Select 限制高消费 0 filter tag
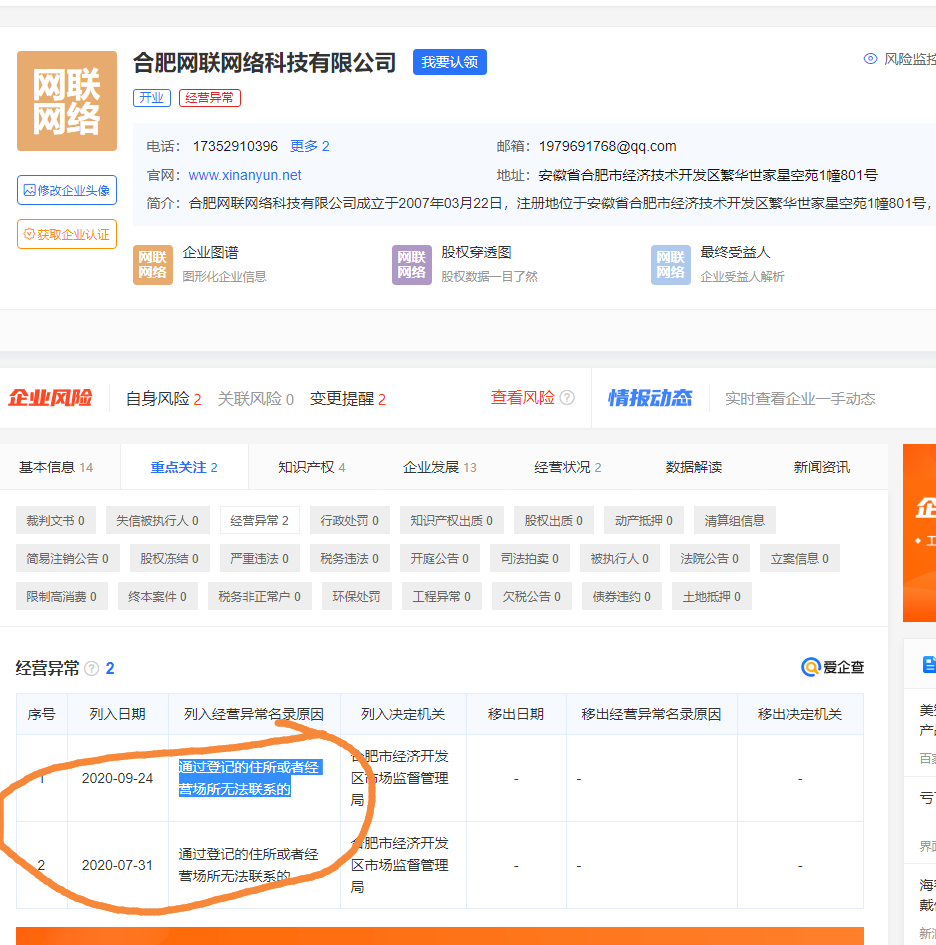Image resolution: width=936 pixels, height=945 pixels. 61,597
